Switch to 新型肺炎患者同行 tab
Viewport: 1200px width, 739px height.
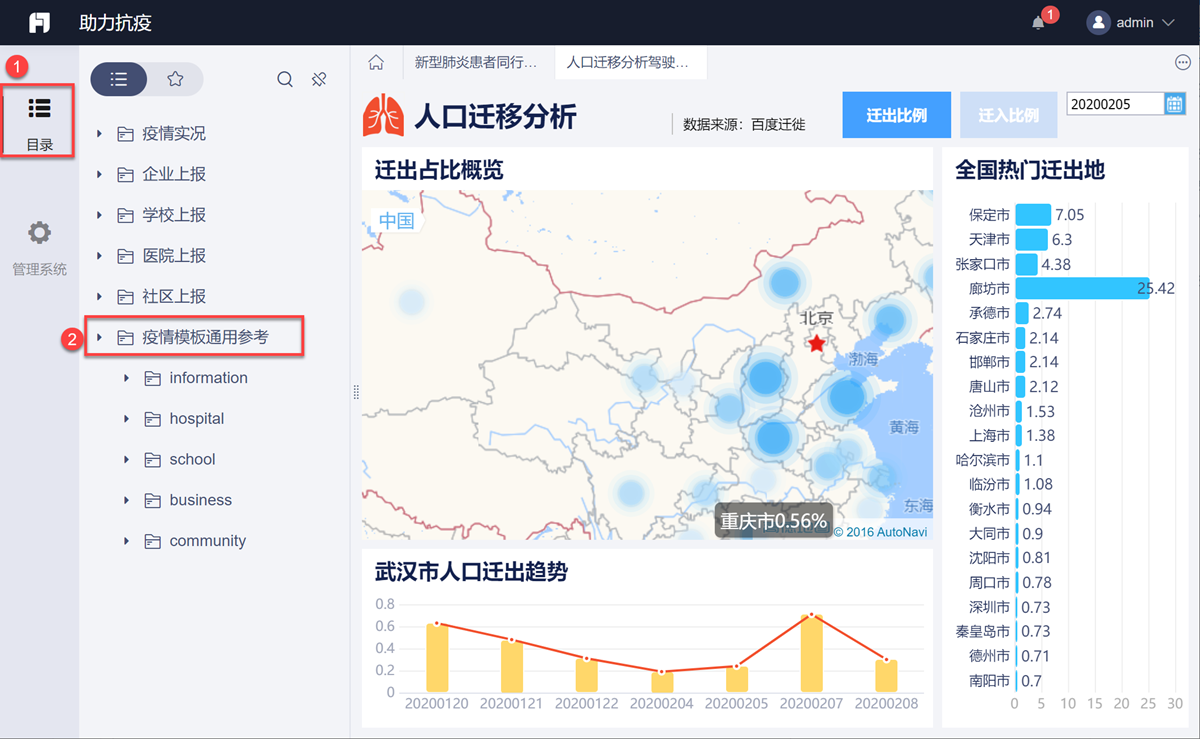(476, 63)
